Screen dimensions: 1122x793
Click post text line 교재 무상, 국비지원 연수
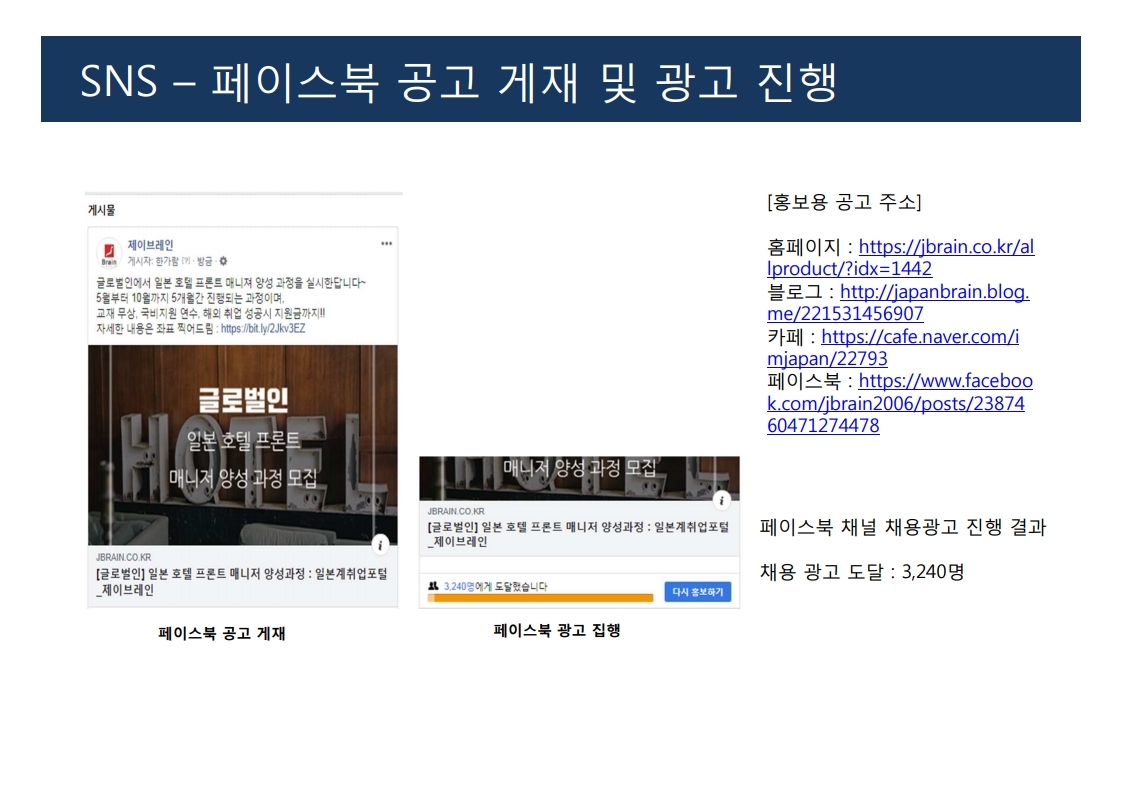(x=210, y=313)
